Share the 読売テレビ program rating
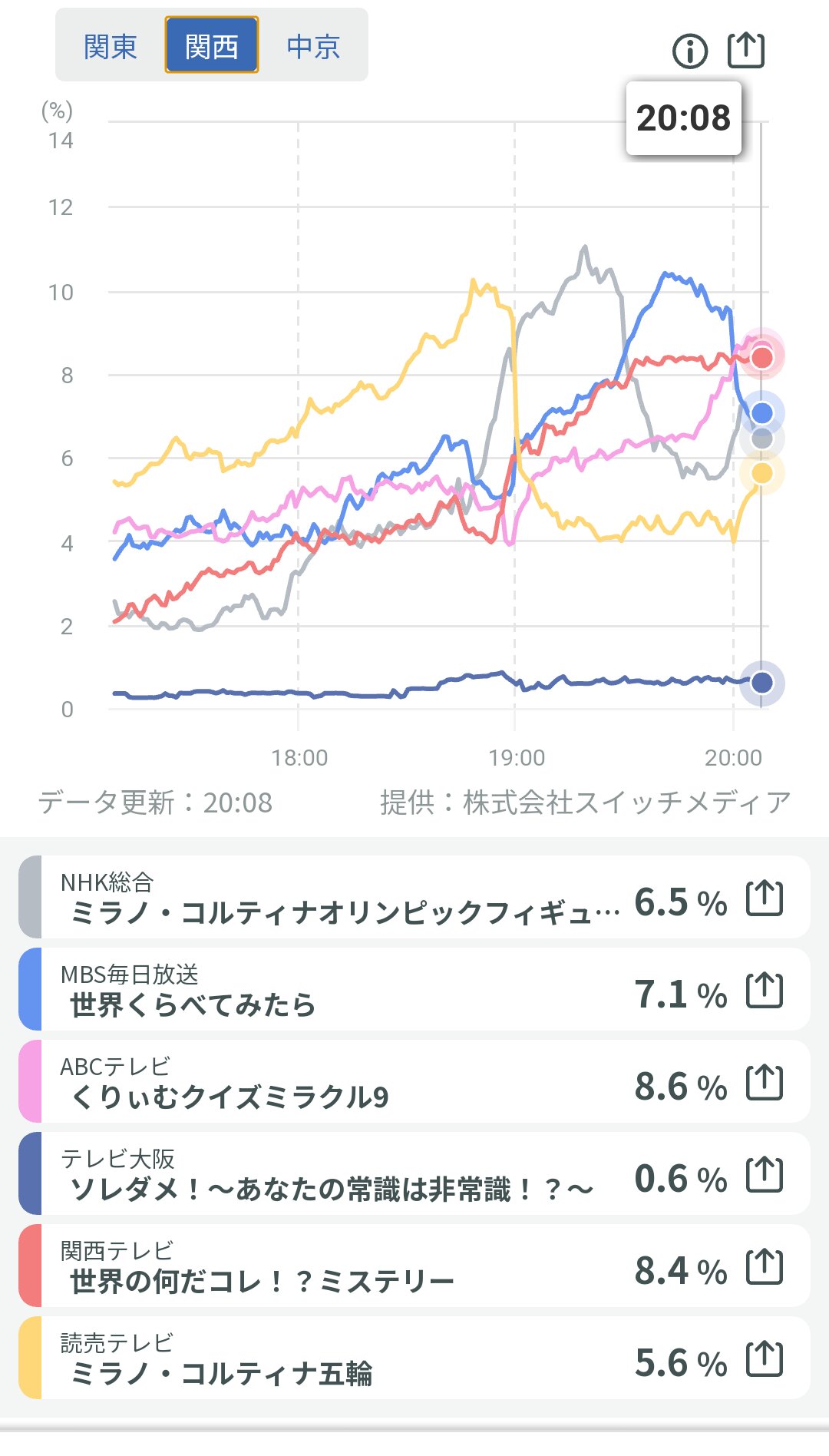 pos(765,1359)
